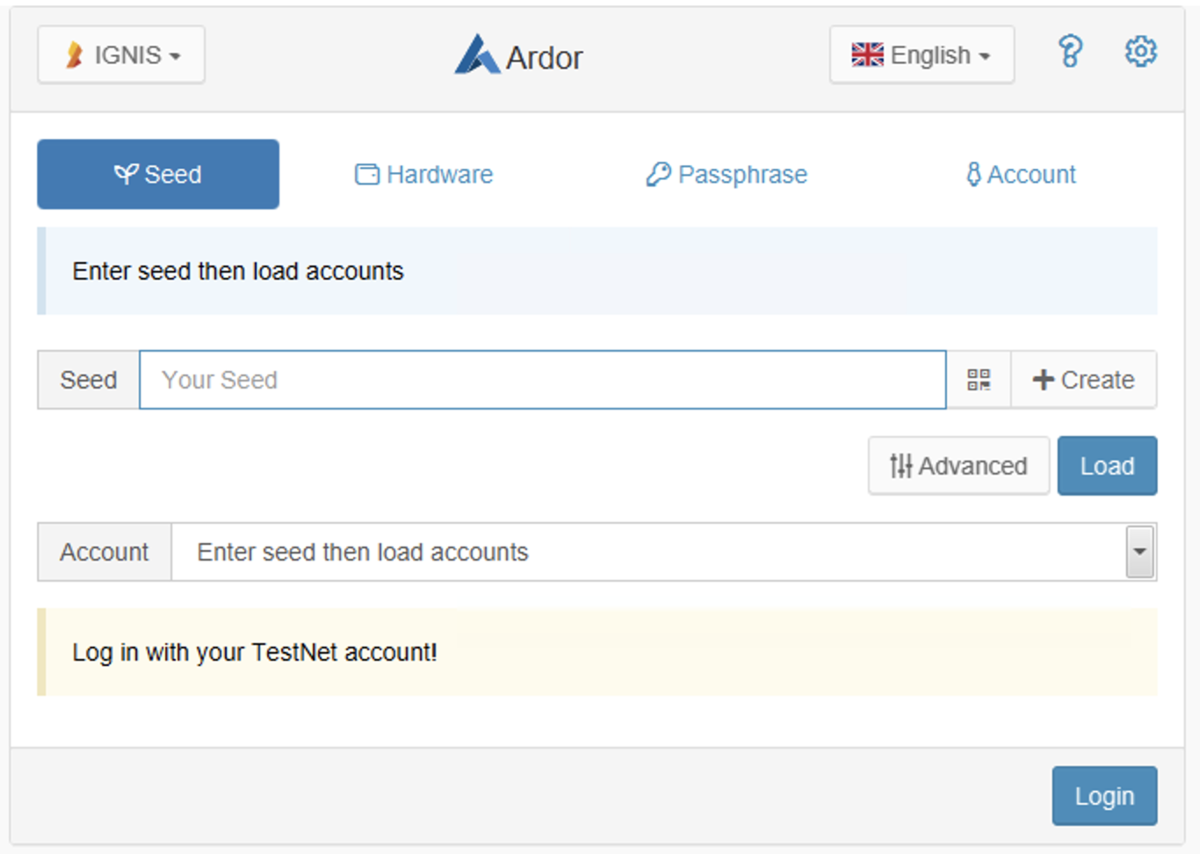The height and width of the screenshot is (854, 1200).
Task: Open the IGNIS chain dropdown
Action: [x=120, y=54]
